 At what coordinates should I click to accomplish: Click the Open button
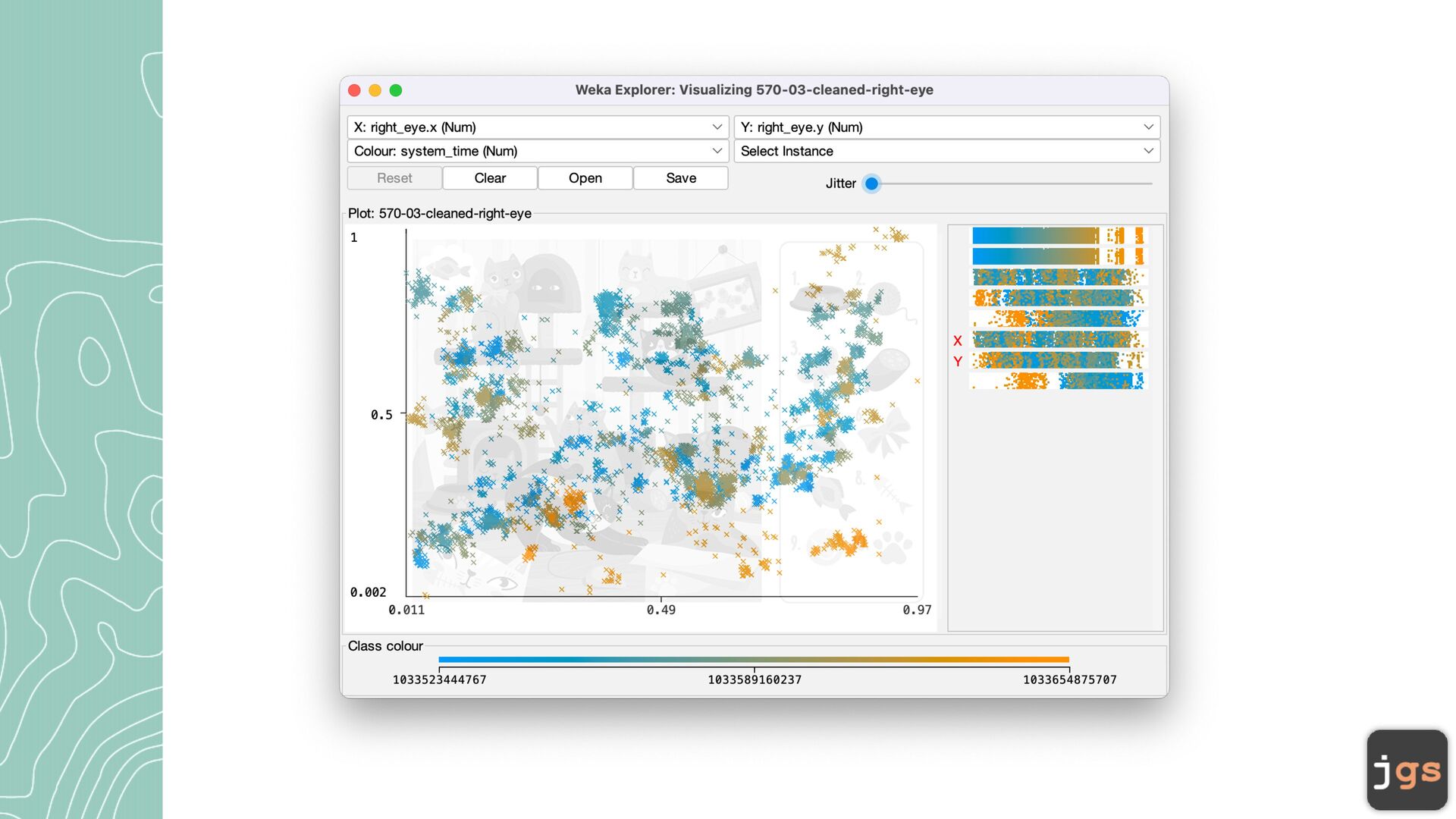coord(585,178)
